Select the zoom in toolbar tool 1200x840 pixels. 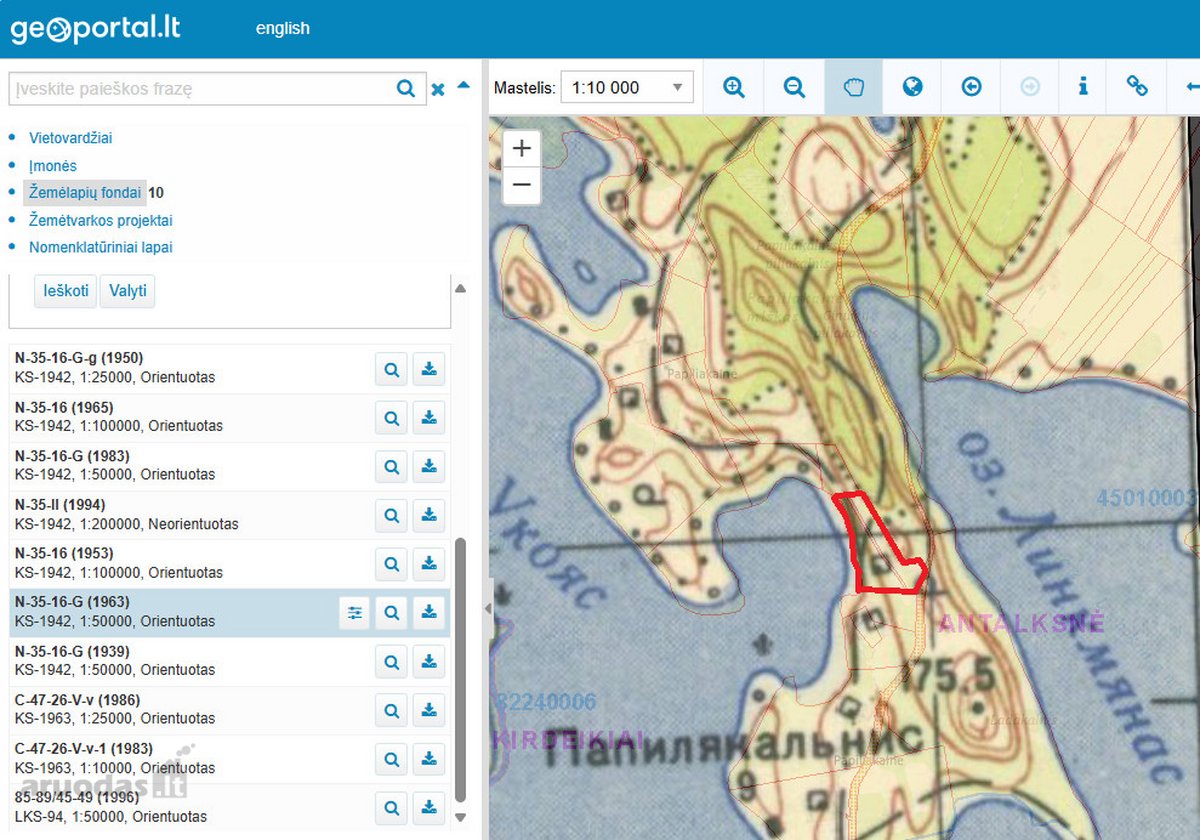(734, 87)
